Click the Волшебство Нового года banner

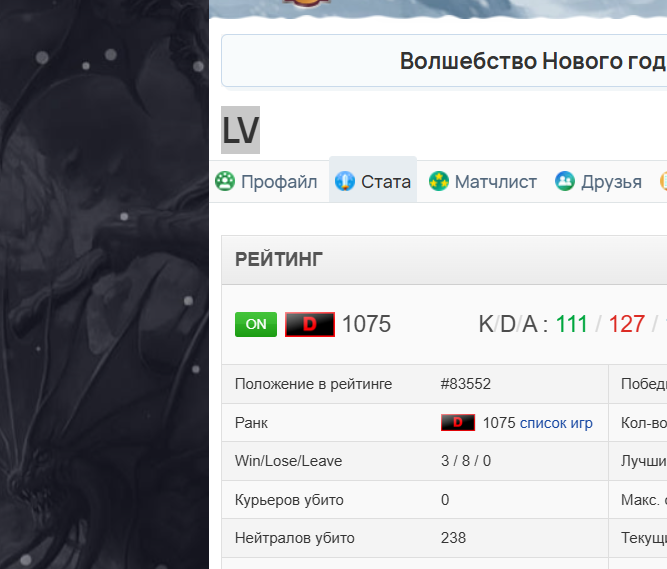(x=444, y=61)
